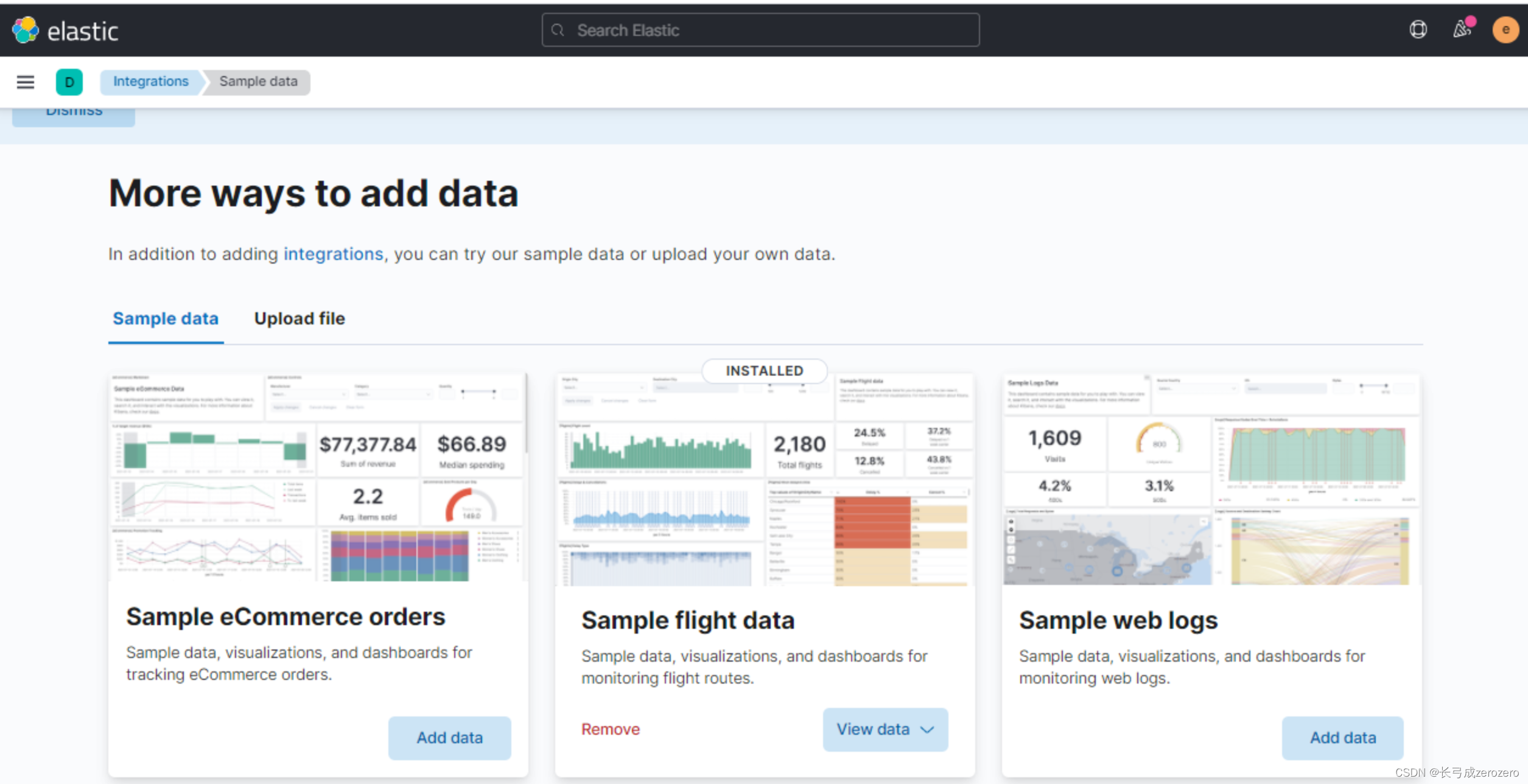This screenshot has height=784, width=1528.
Task: Switch to the Upload file tab
Action: 300,318
